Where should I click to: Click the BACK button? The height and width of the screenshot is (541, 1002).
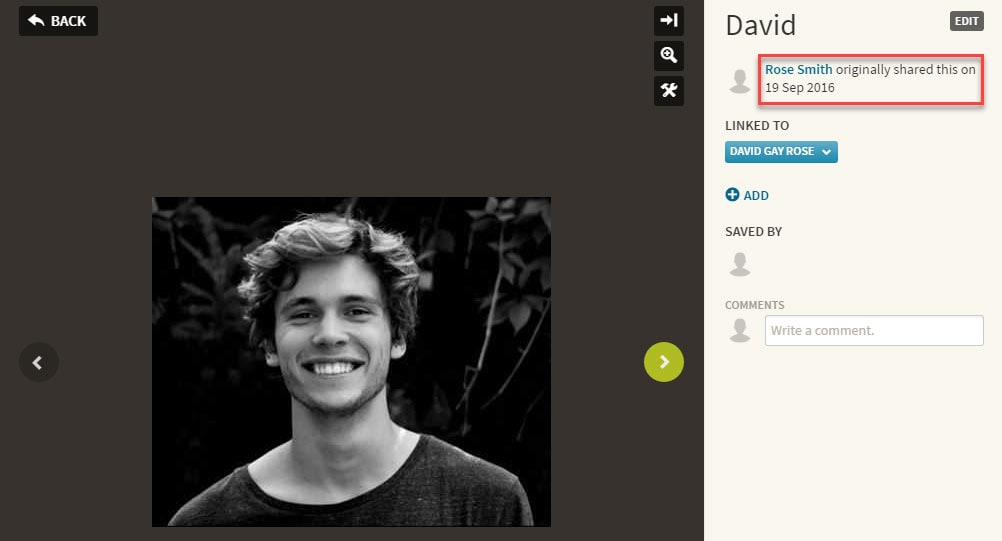(x=58, y=21)
